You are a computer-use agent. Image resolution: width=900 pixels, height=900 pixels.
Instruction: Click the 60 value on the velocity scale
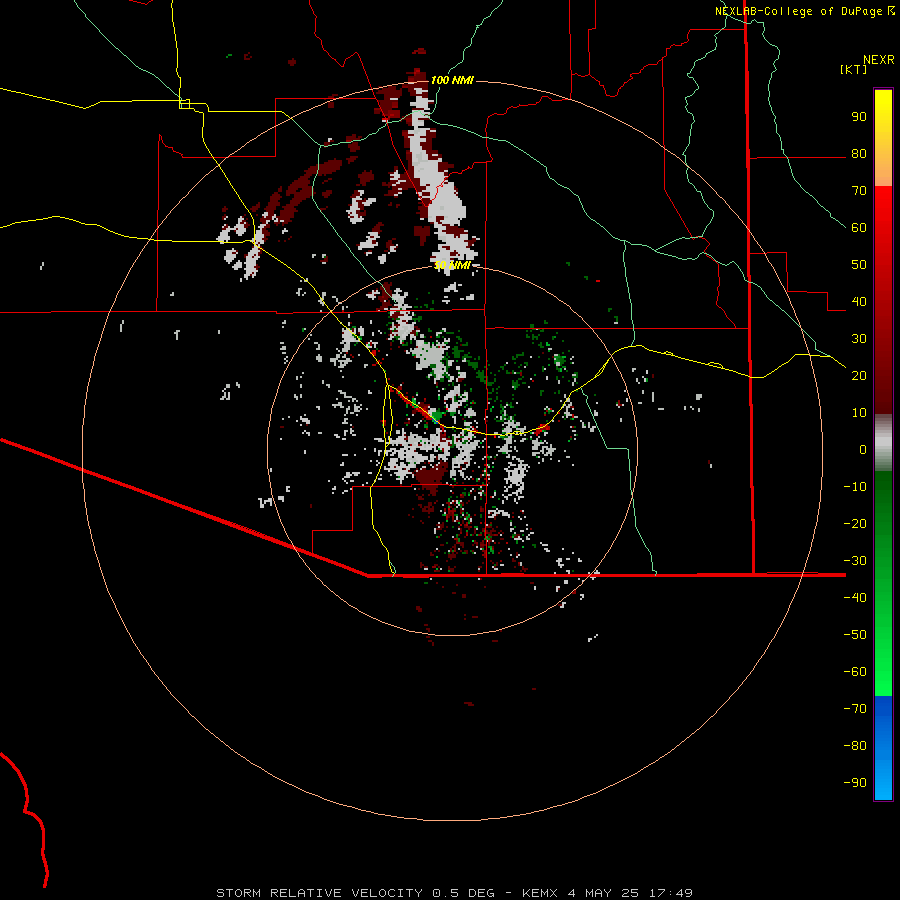(x=859, y=227)
